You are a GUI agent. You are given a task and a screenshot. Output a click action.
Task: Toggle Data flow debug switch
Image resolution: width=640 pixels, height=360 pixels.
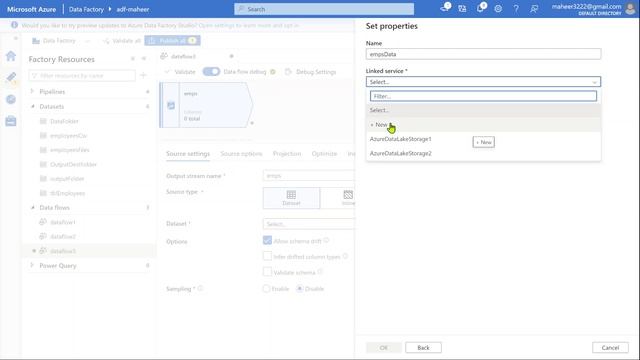point(211,72)
